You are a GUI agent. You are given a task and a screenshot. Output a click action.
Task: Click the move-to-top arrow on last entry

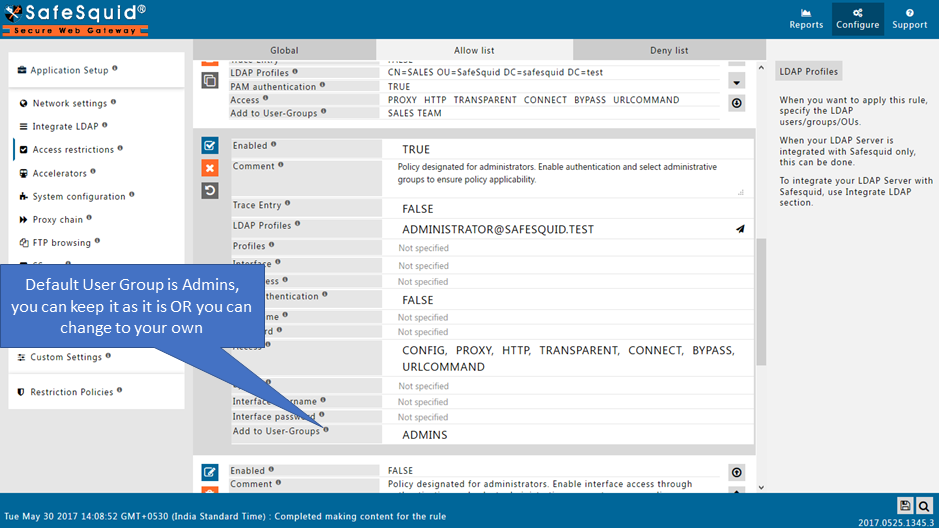737,472
